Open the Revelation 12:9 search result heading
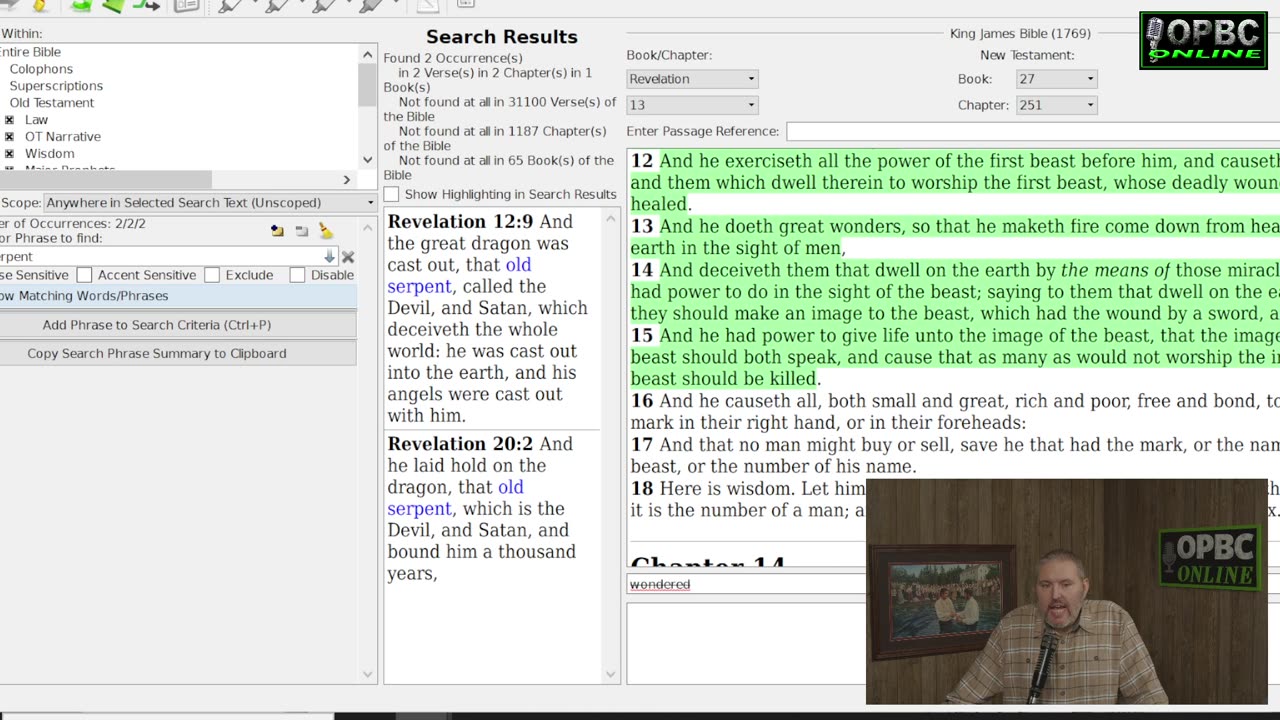This screenshot has height=720, width=1280. click(460, 222)
